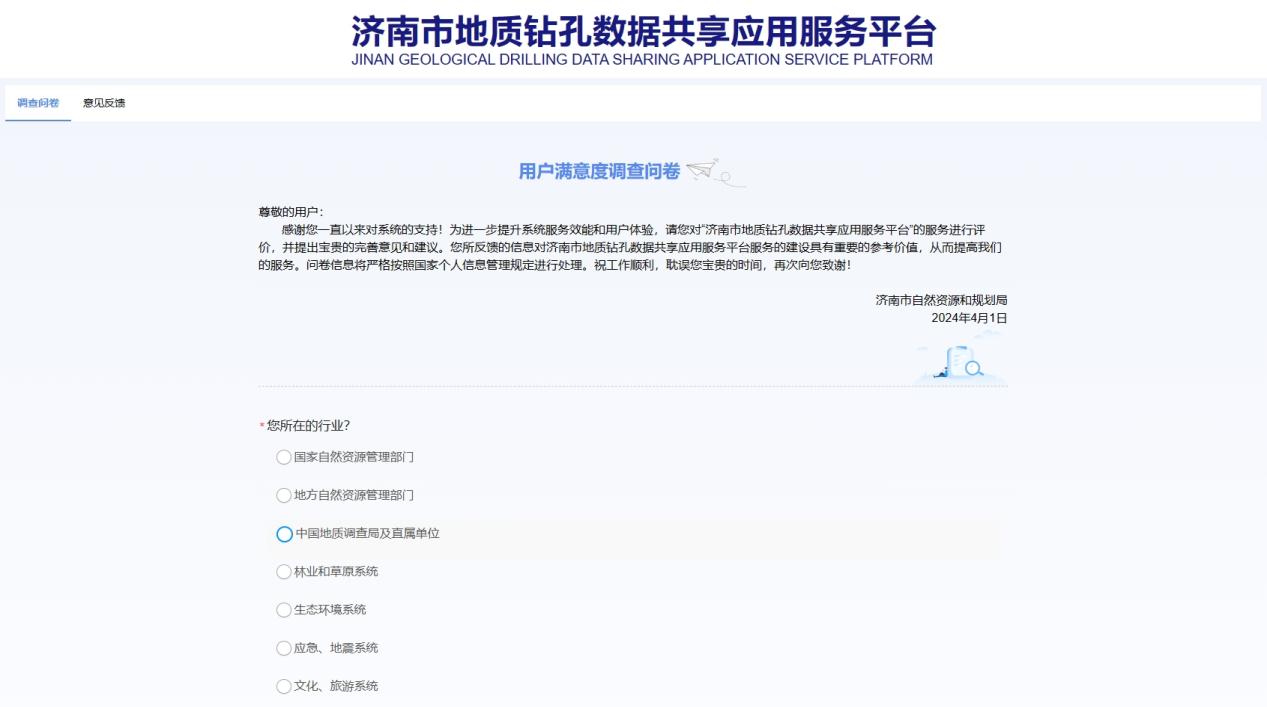
Task: Pick 中国地质调查局及直属单位 as your industry
Action: (284, 534)
